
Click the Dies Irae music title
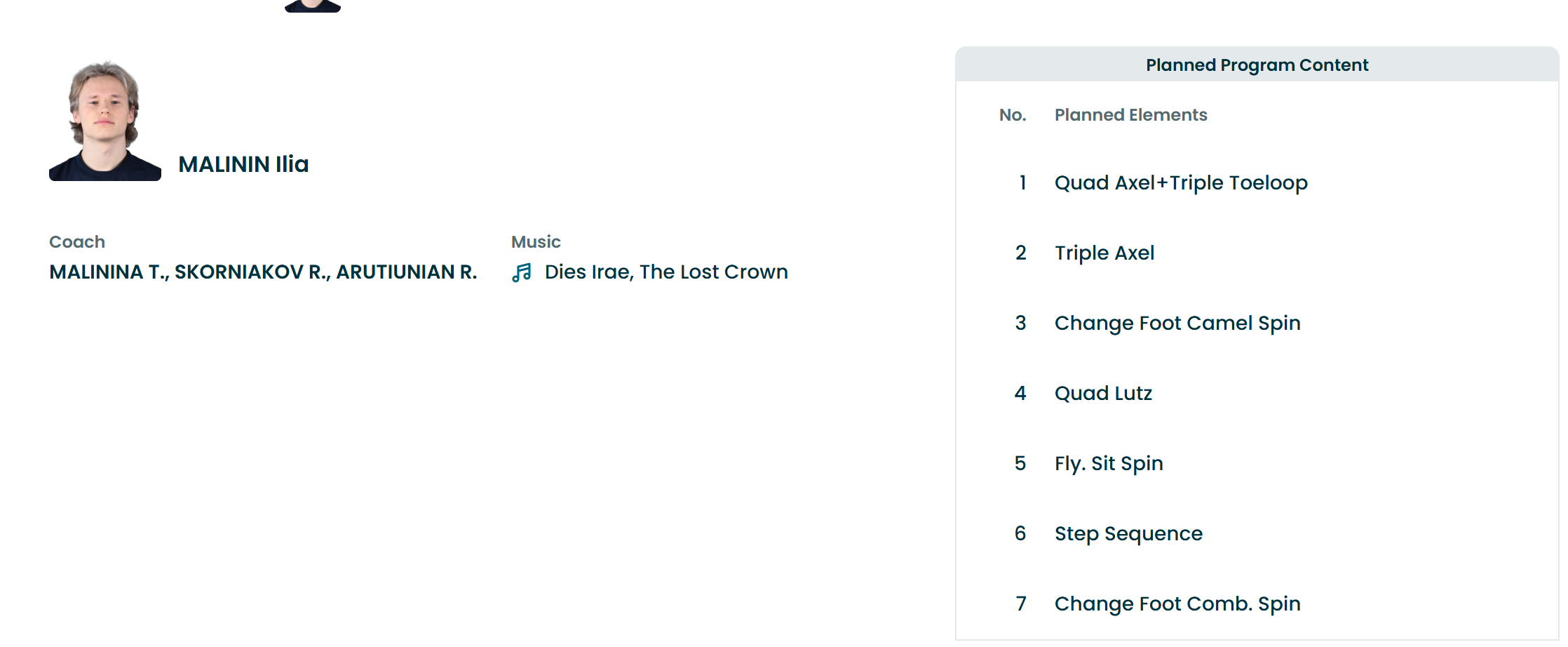(666, 272)
